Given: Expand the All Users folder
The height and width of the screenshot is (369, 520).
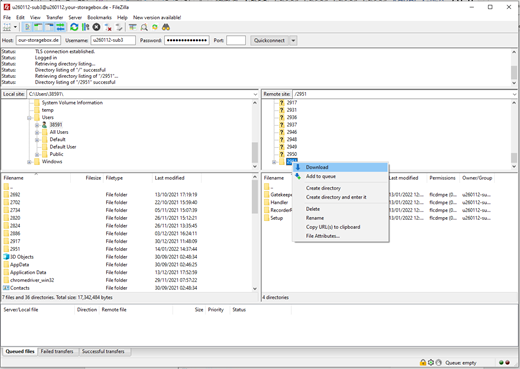Looking at the screenshot, I should (37, 132).
